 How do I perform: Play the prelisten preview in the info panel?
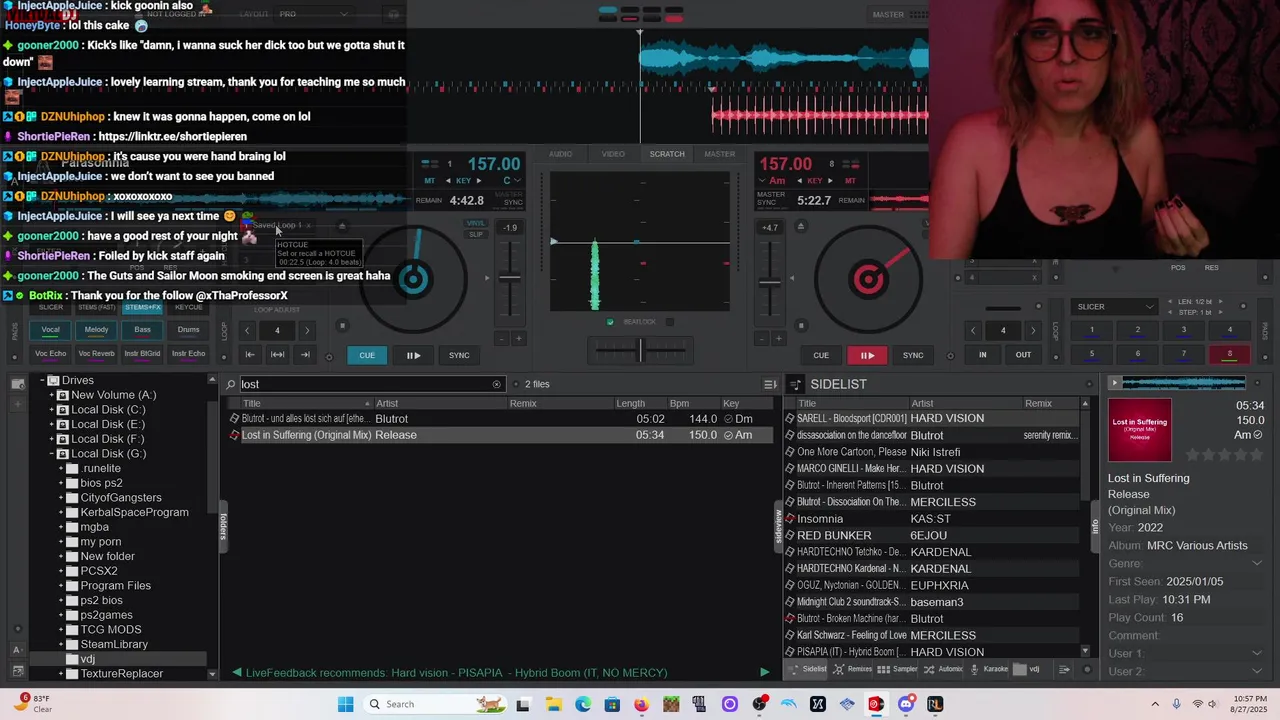point(1115,382)
